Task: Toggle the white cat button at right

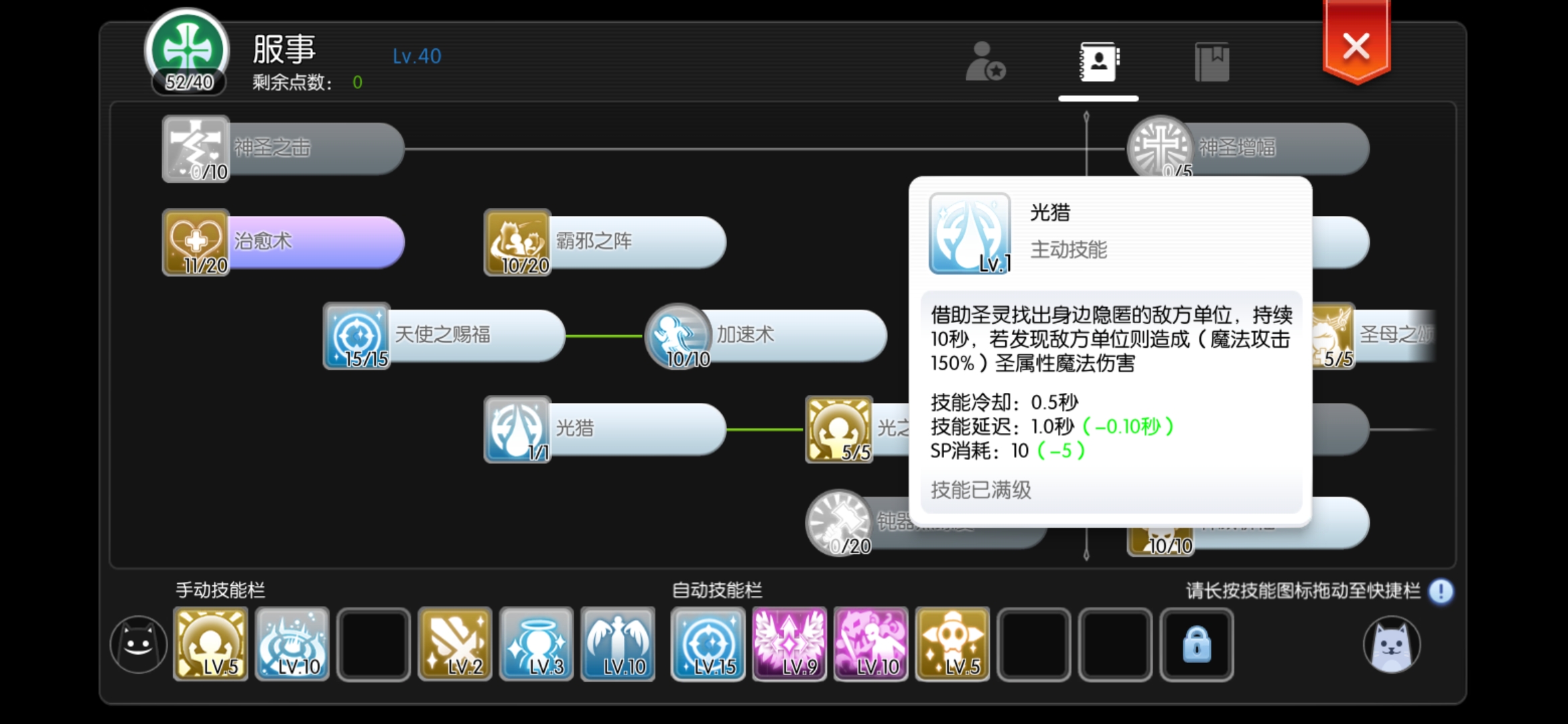Action: 1392,644
